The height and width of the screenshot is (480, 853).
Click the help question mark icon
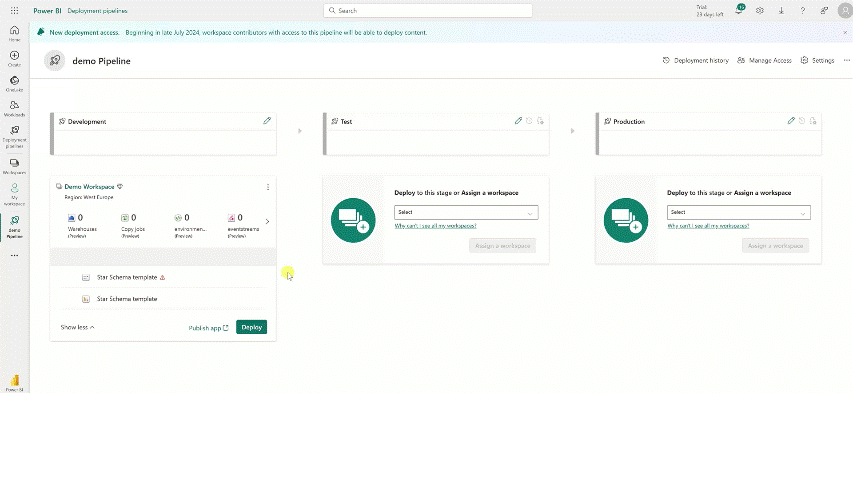[x=802, y=10]
